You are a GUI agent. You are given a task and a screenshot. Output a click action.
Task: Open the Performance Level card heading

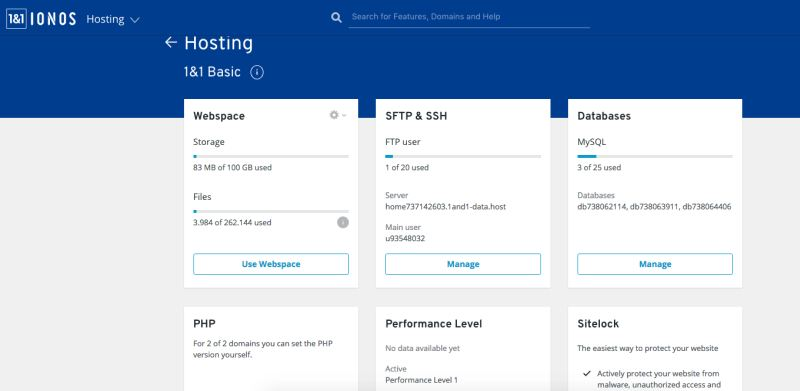click(x=434, y=324)
